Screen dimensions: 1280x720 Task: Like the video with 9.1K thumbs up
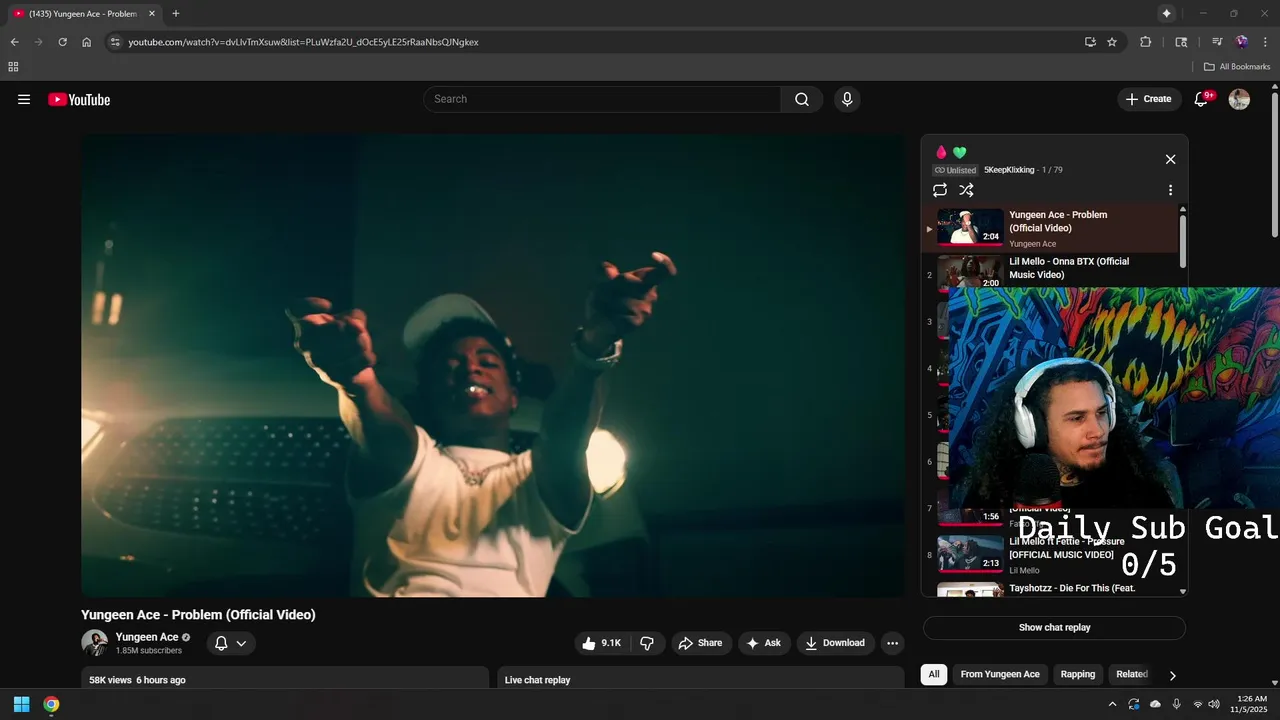pyautogui.click(x=603, y=643)
